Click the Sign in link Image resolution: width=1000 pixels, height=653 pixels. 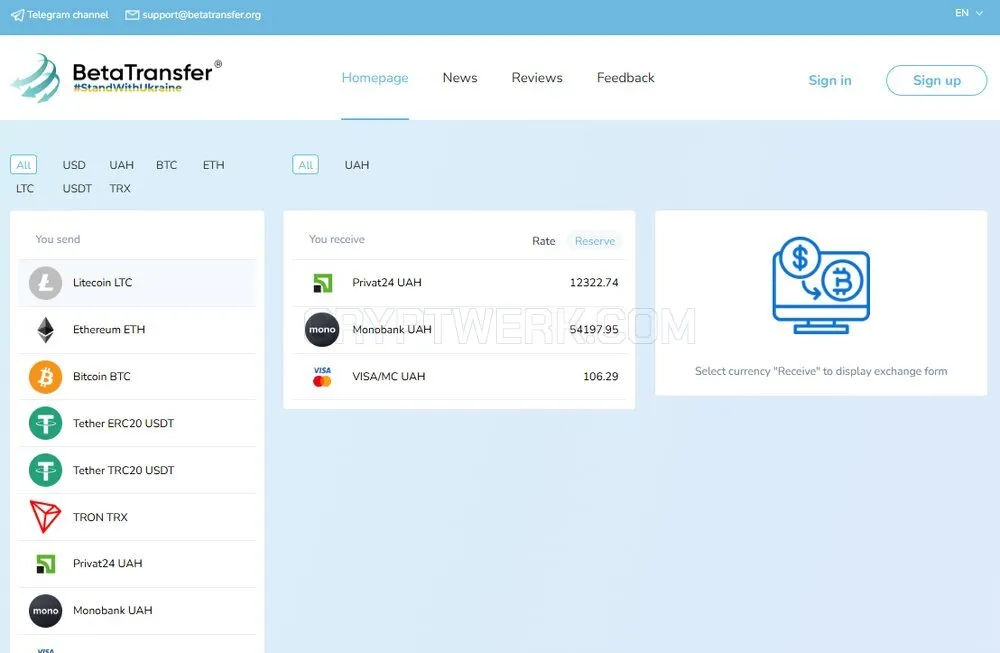(x=830, y=80)
